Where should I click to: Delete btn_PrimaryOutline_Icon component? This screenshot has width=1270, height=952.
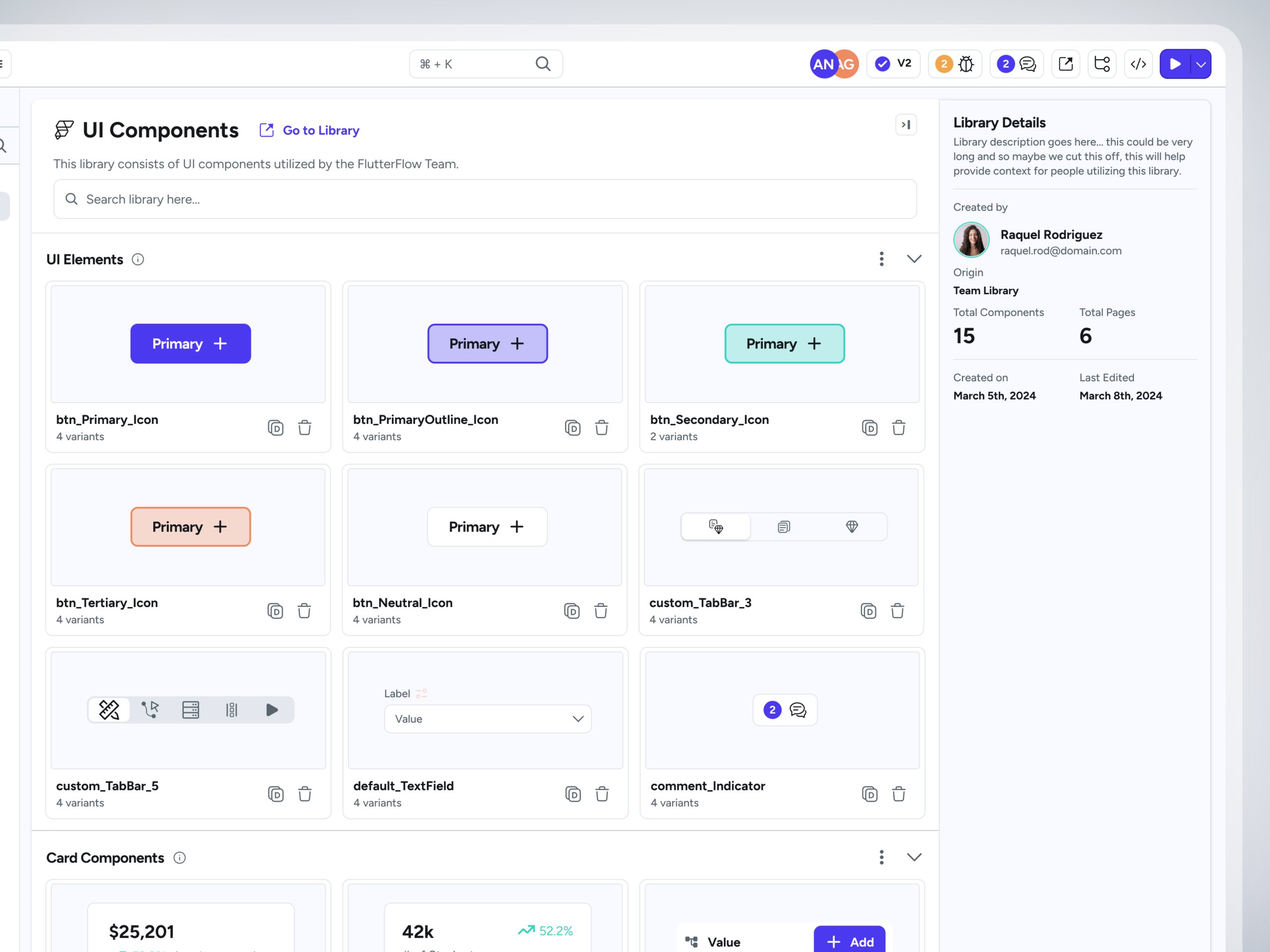click(x=601, y=427)
